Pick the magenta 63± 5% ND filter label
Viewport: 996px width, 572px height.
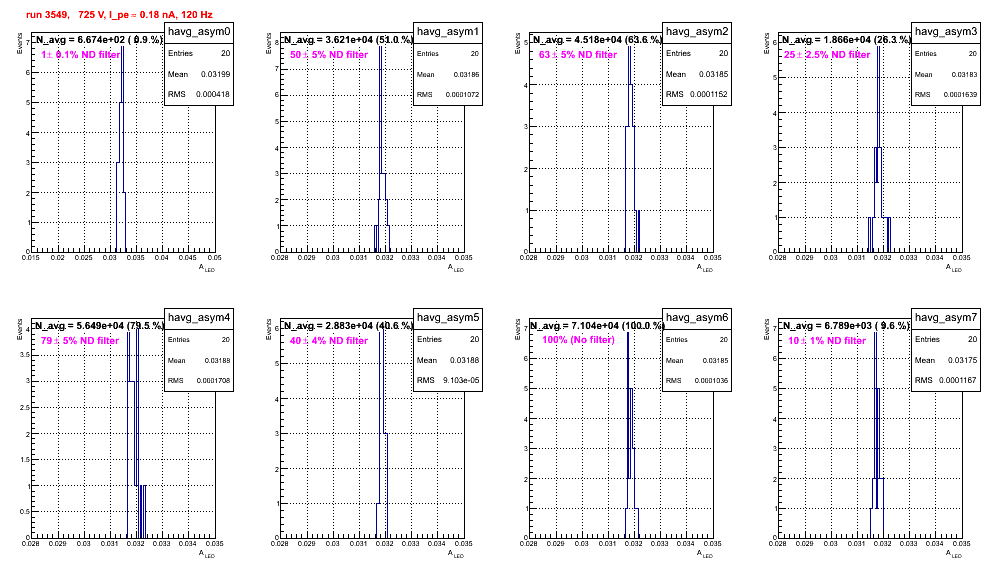pyautogui.click(x=578, y=55)
